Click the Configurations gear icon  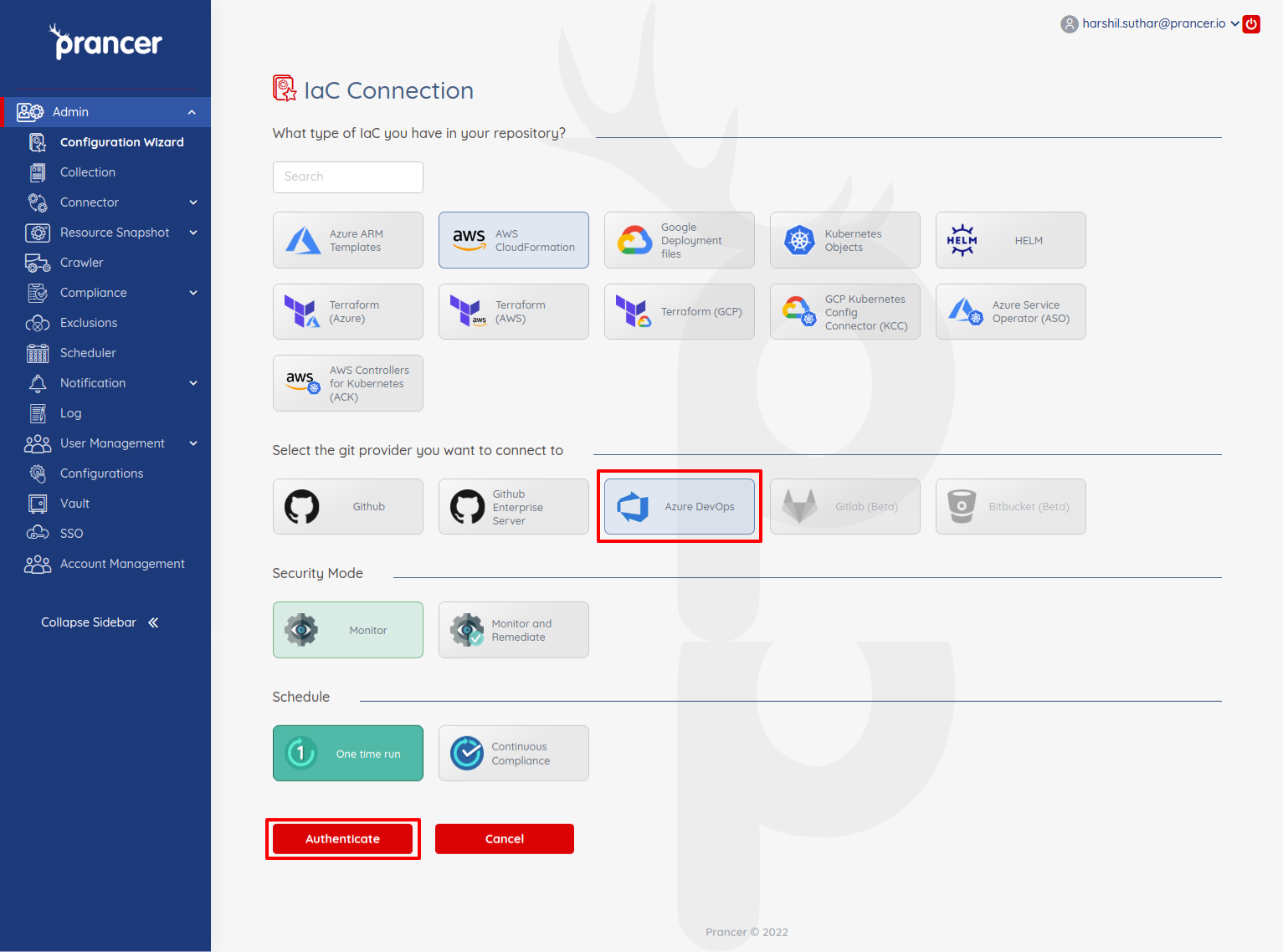point(38,473)
